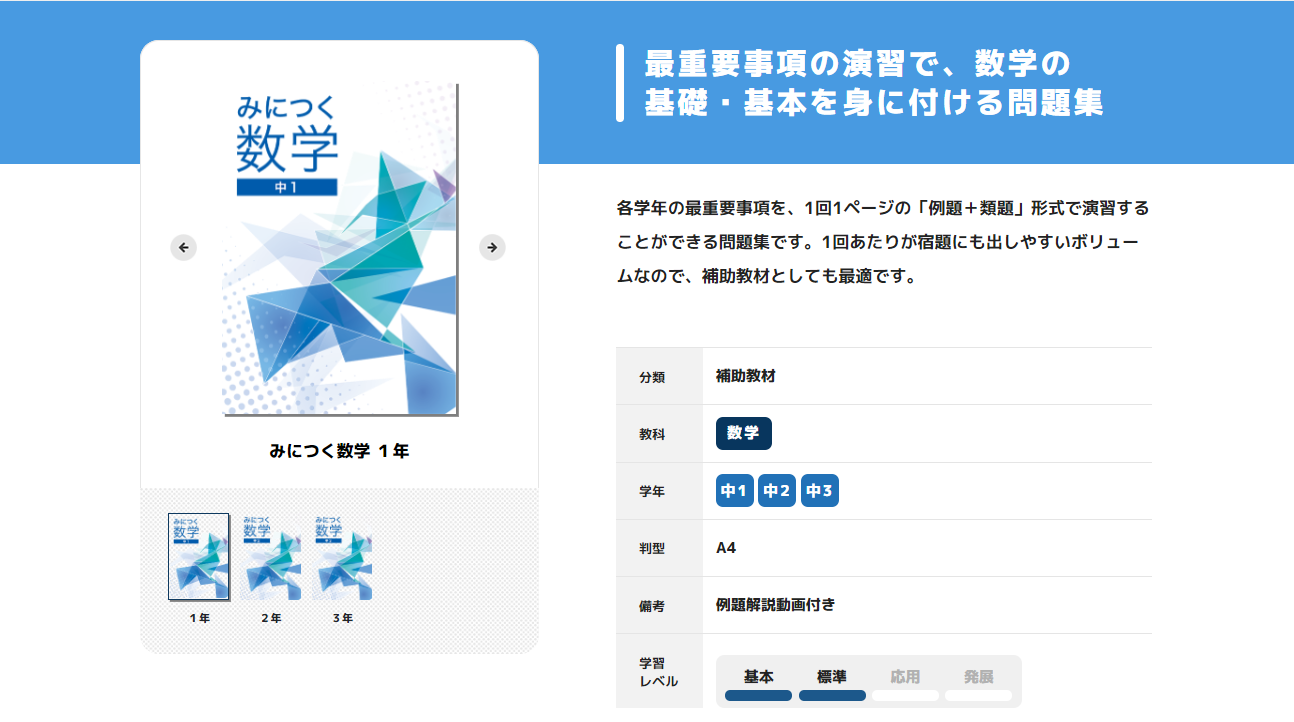1294x722 pixels.
Task: Click the 学習レベル row label
Action: click(x=658, y=672)
